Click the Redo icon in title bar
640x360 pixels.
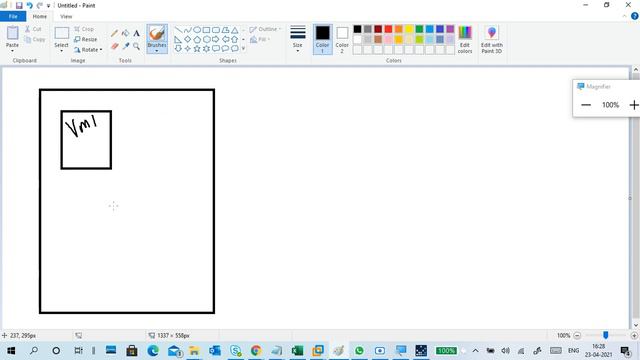click(40, 5)
